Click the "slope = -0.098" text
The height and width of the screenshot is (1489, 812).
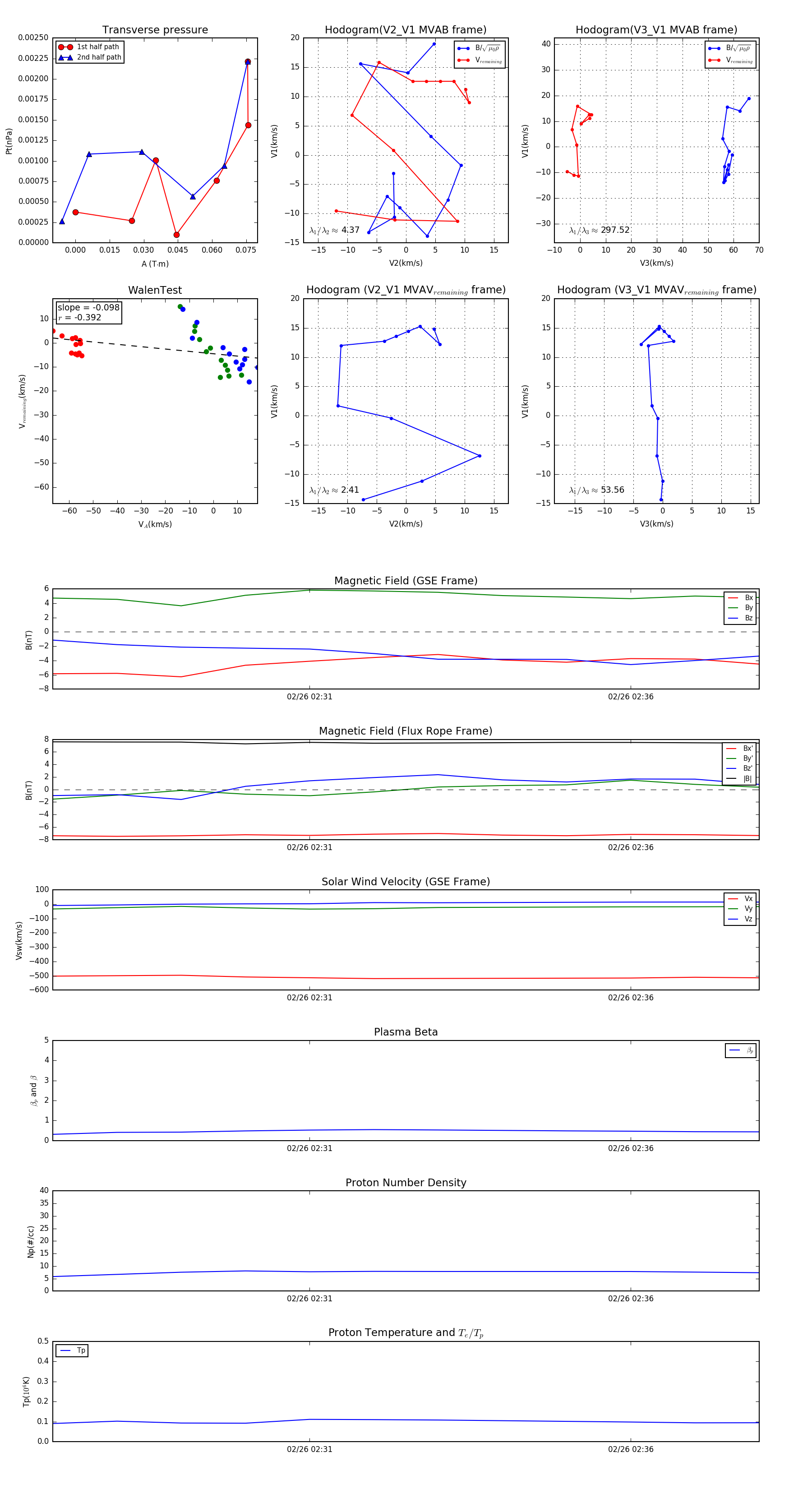88,308
